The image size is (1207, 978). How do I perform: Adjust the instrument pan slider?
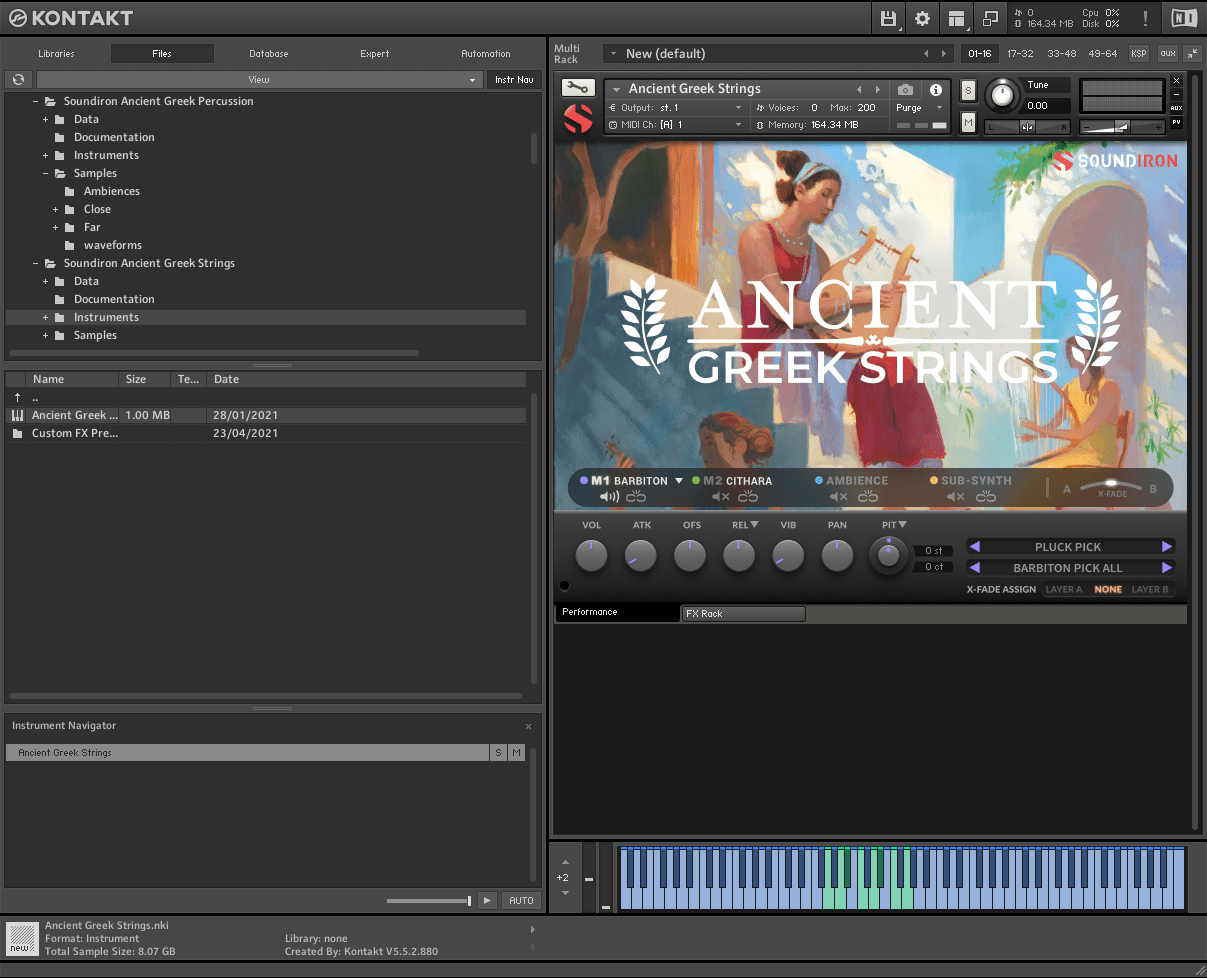(1027, 127)
